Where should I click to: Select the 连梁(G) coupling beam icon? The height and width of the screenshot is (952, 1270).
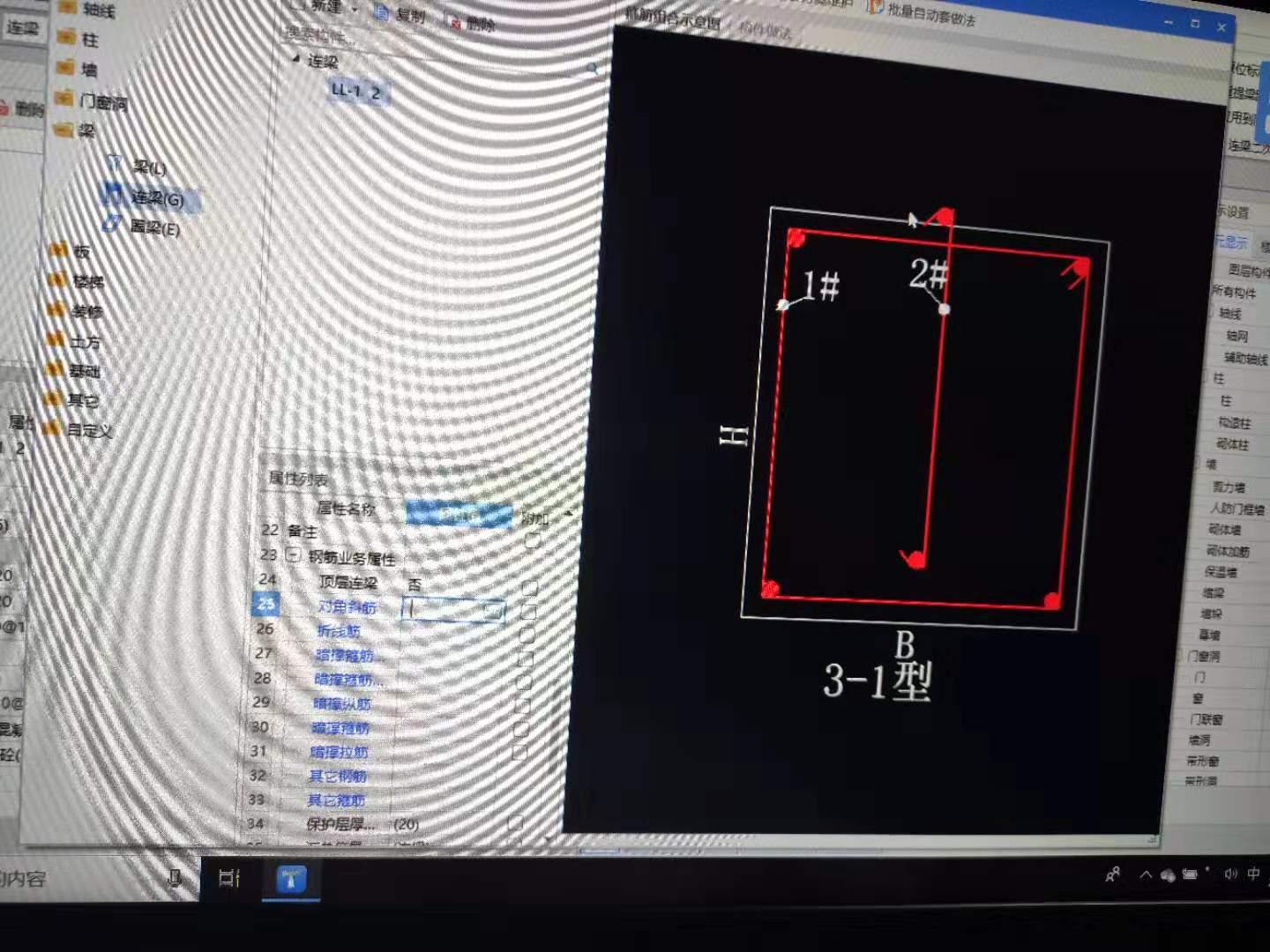[x=112, y=193]
